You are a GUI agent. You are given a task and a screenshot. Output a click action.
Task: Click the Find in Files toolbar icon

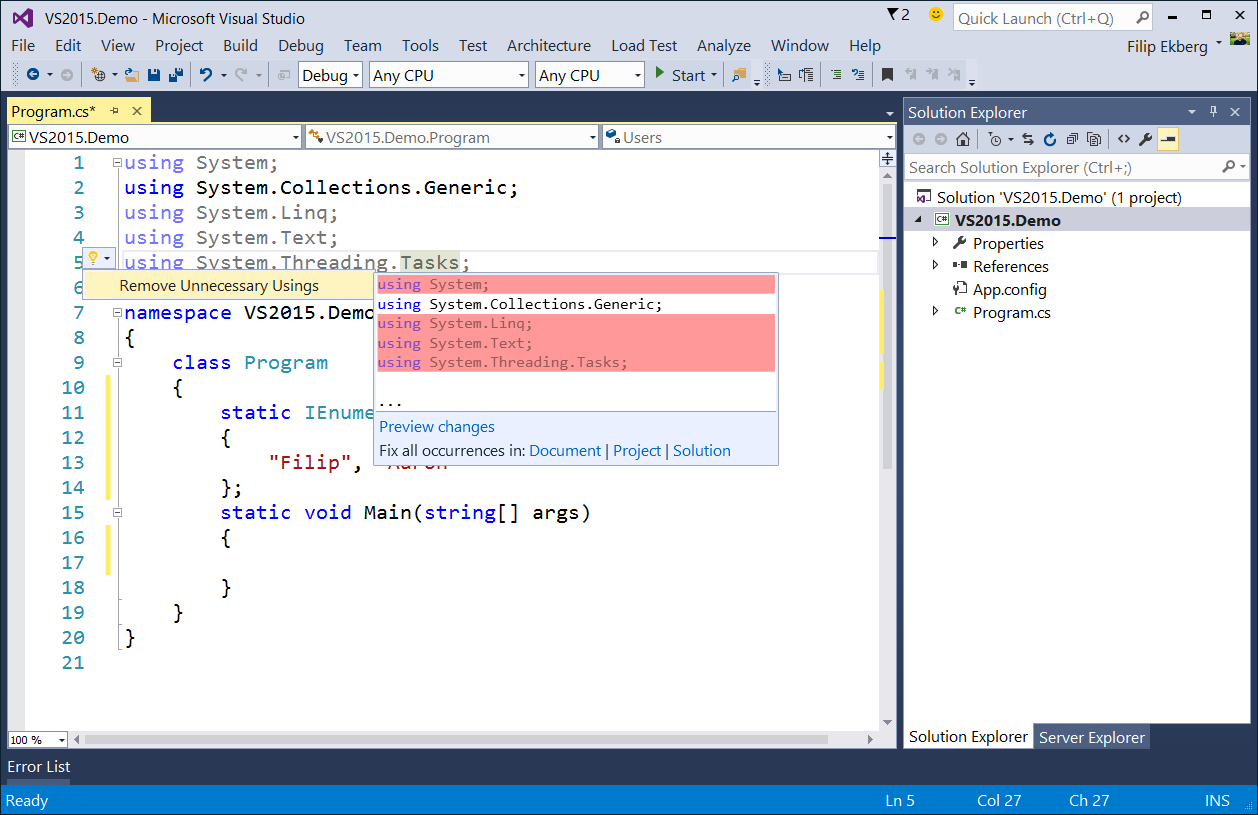(x=739, y=75)
